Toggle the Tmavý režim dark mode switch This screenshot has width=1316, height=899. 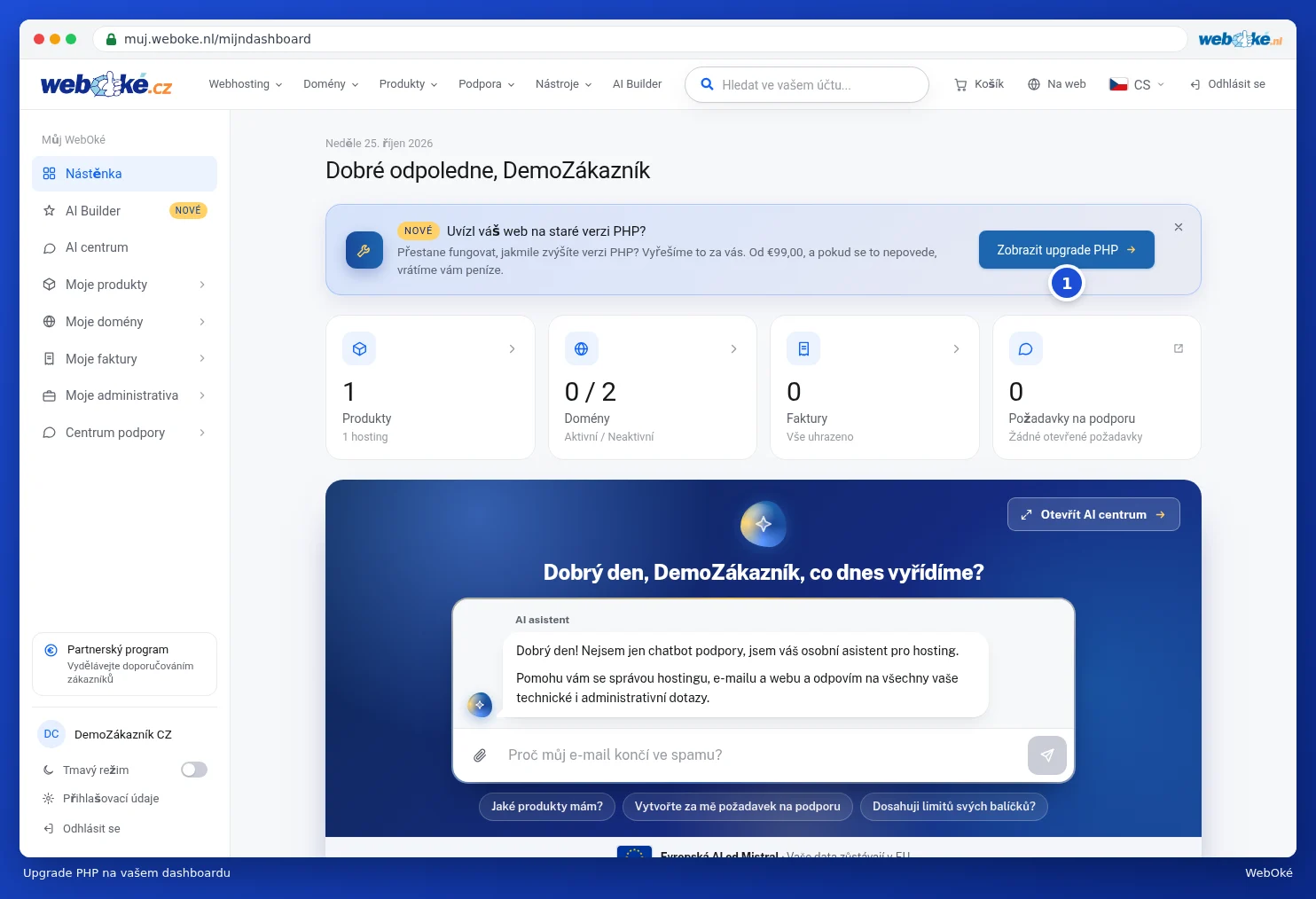[194, 770]
